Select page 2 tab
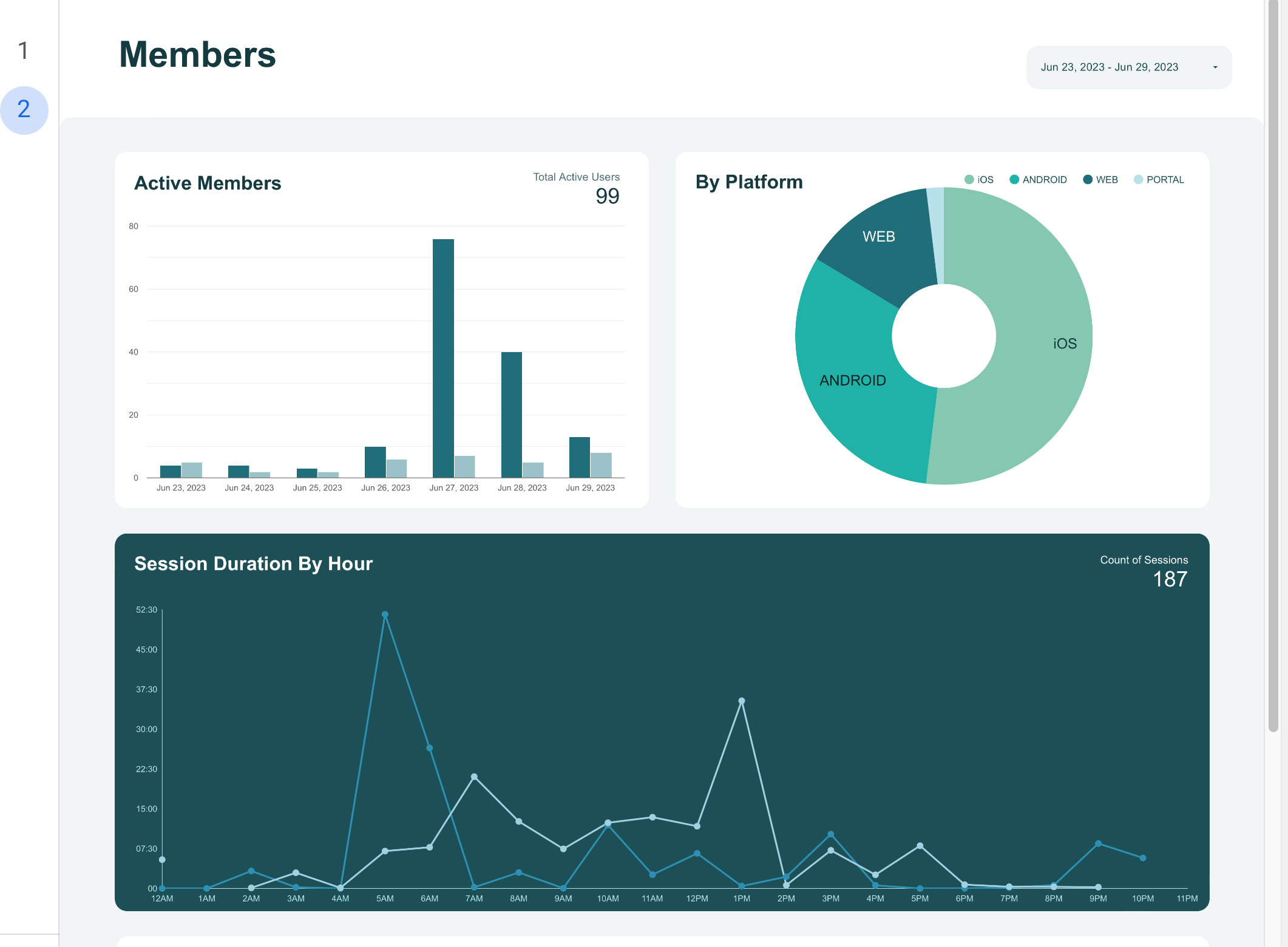The image size is (1288, 947). tap(24, 110)
